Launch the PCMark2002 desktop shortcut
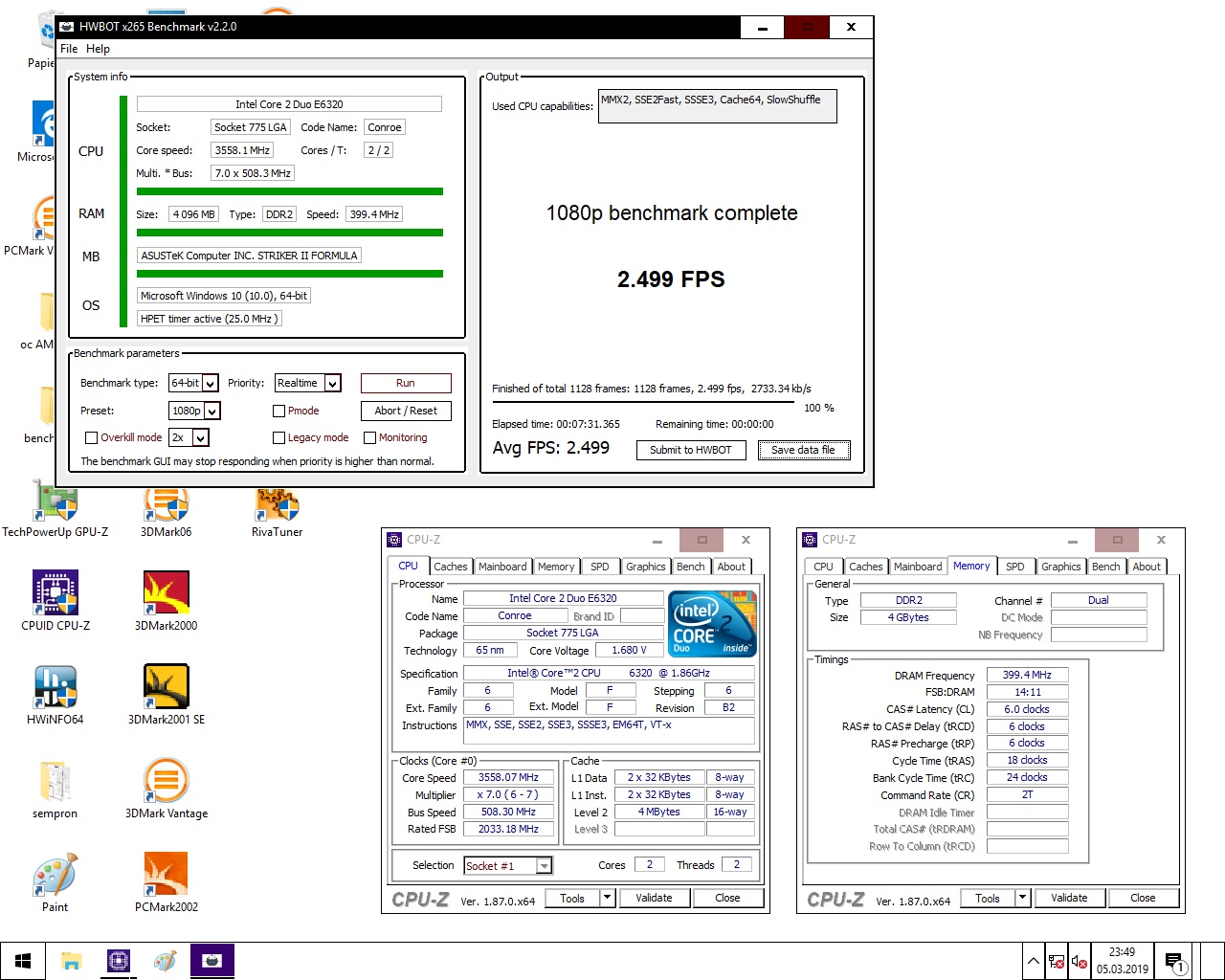 point(166,881)
